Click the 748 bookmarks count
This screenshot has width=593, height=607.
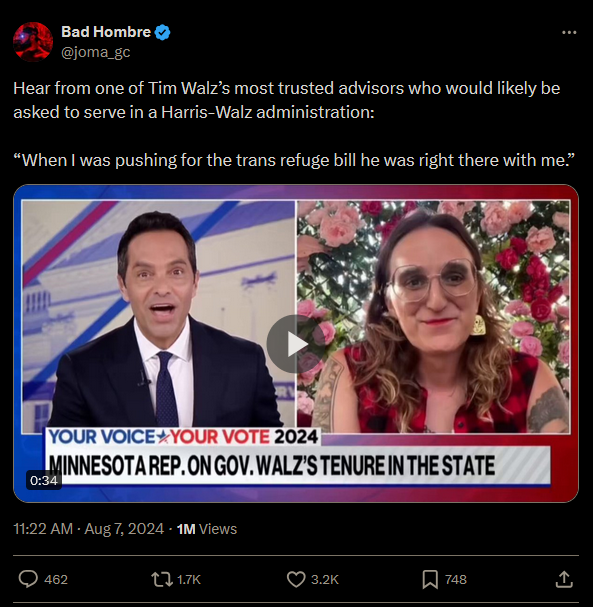click(456, 580)
